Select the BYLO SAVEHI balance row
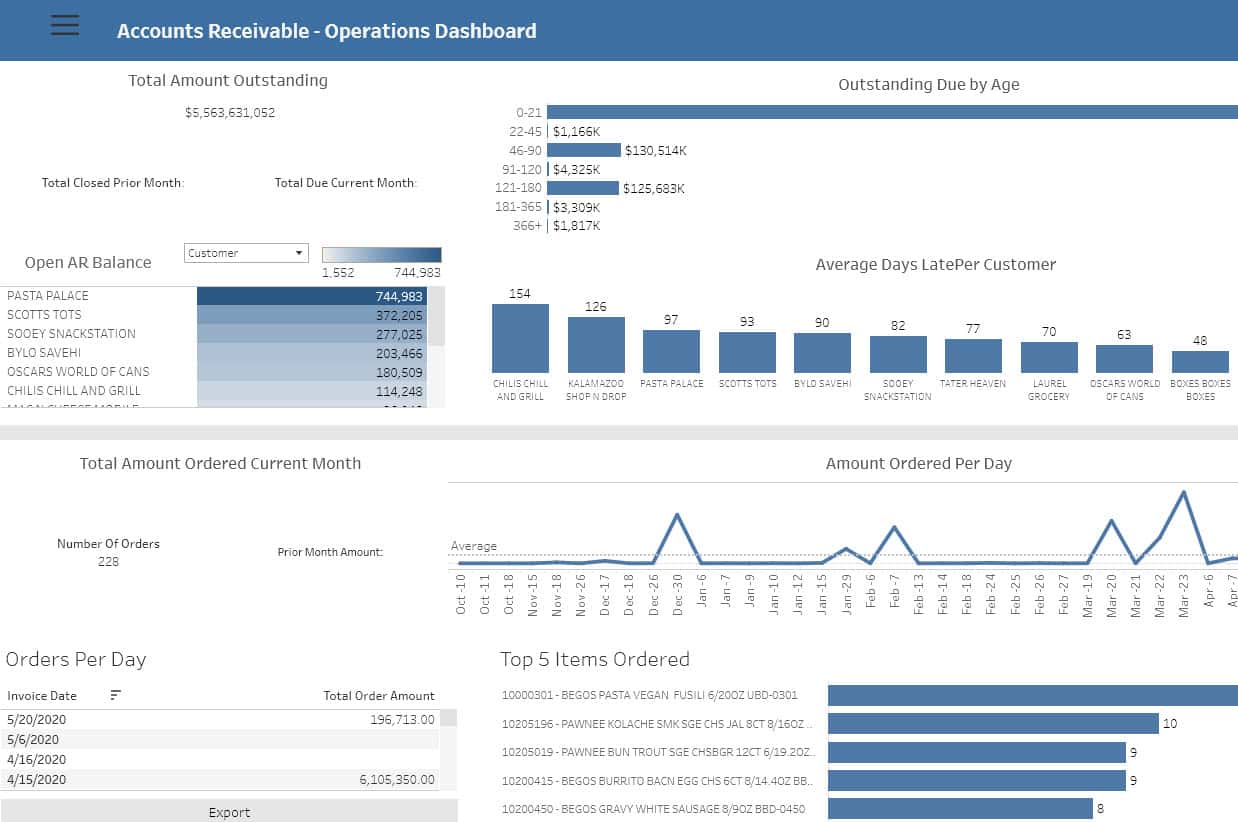This screenshot has height=822, width=1238. (214, 353)
